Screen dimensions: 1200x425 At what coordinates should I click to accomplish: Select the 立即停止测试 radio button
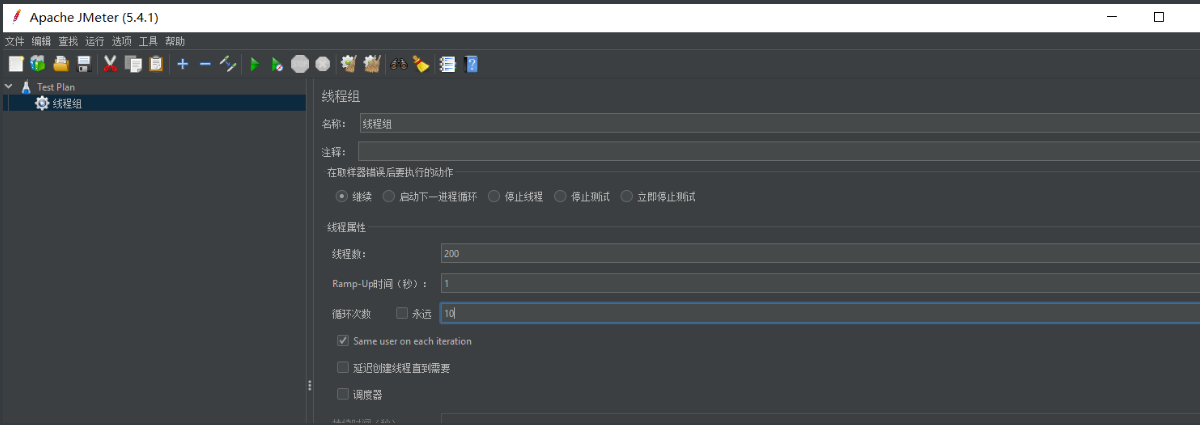point(627,197)
